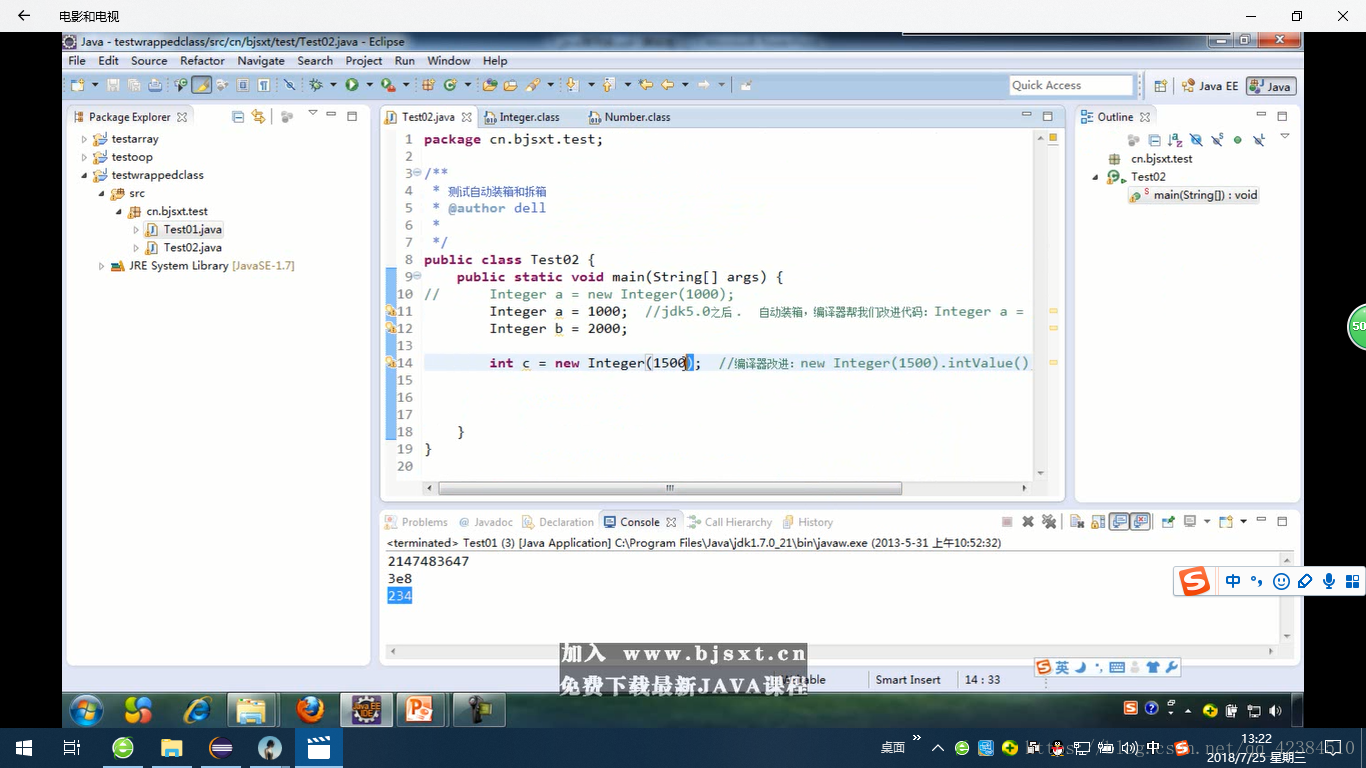1366x768 pixels.
Task: Click Collapse All in Package Explorer
Action: point(238,117)
